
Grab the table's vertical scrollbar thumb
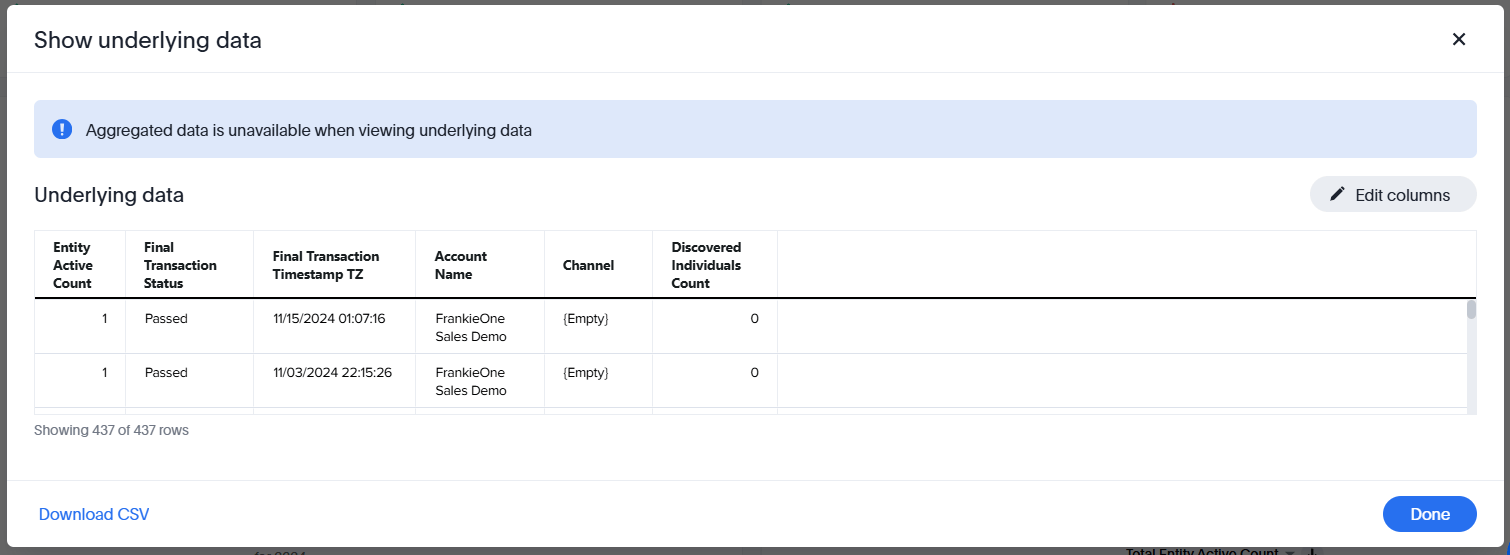click(1471, 310)
